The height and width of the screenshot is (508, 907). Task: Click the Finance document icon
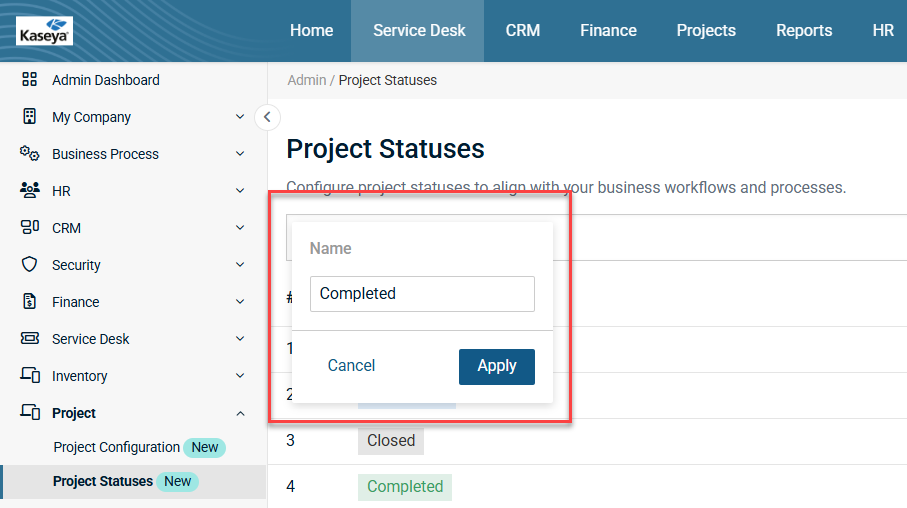30,302
